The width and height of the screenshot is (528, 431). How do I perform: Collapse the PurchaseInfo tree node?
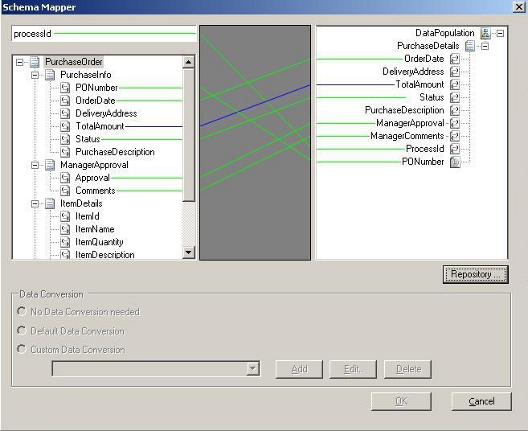[35, 75]
